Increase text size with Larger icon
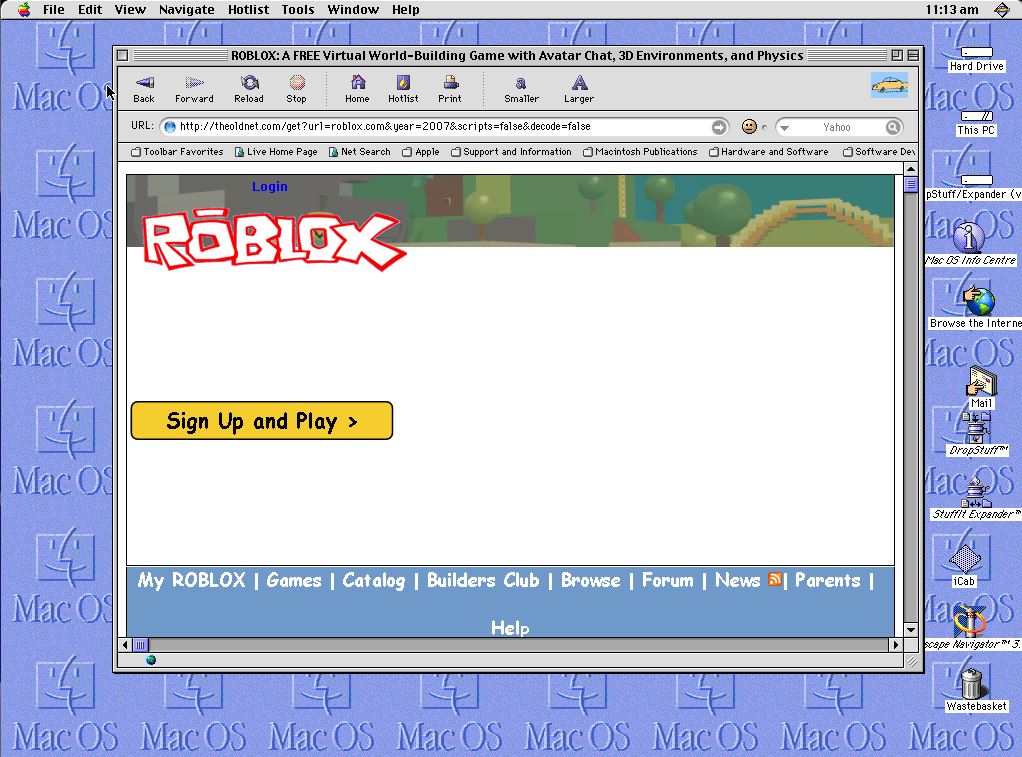The image size is (1022, 757). click(578, 84)
